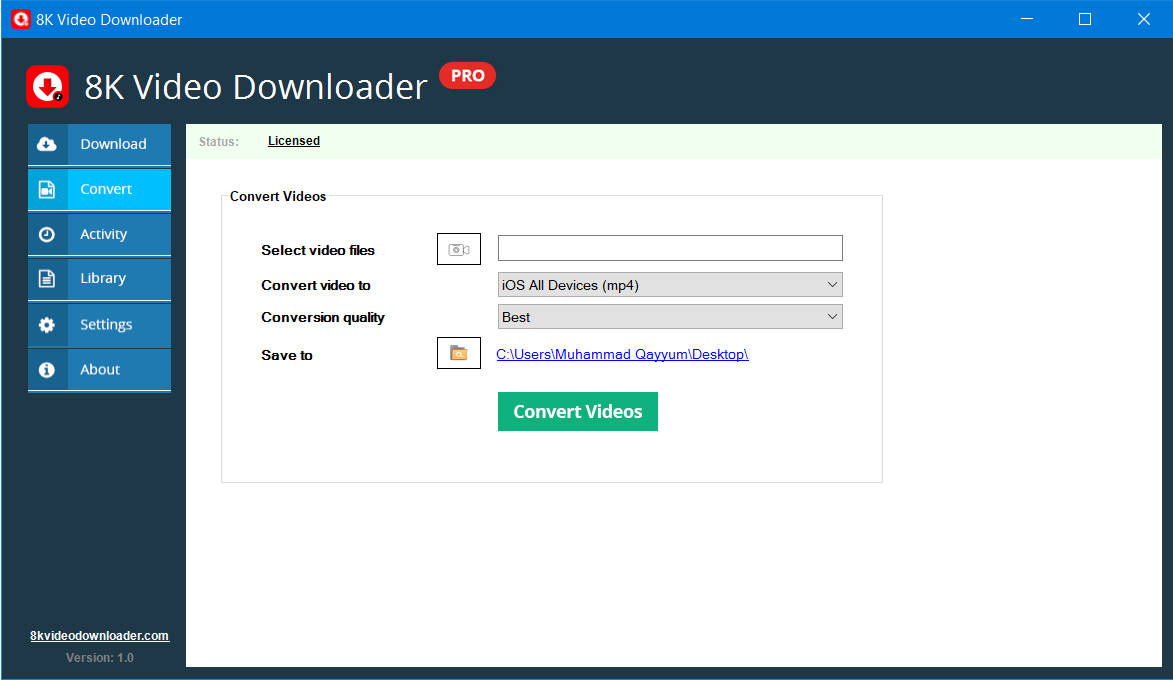1173x680 pixels.
Task: Click the Convert video to label
Action: coord(316,285)
